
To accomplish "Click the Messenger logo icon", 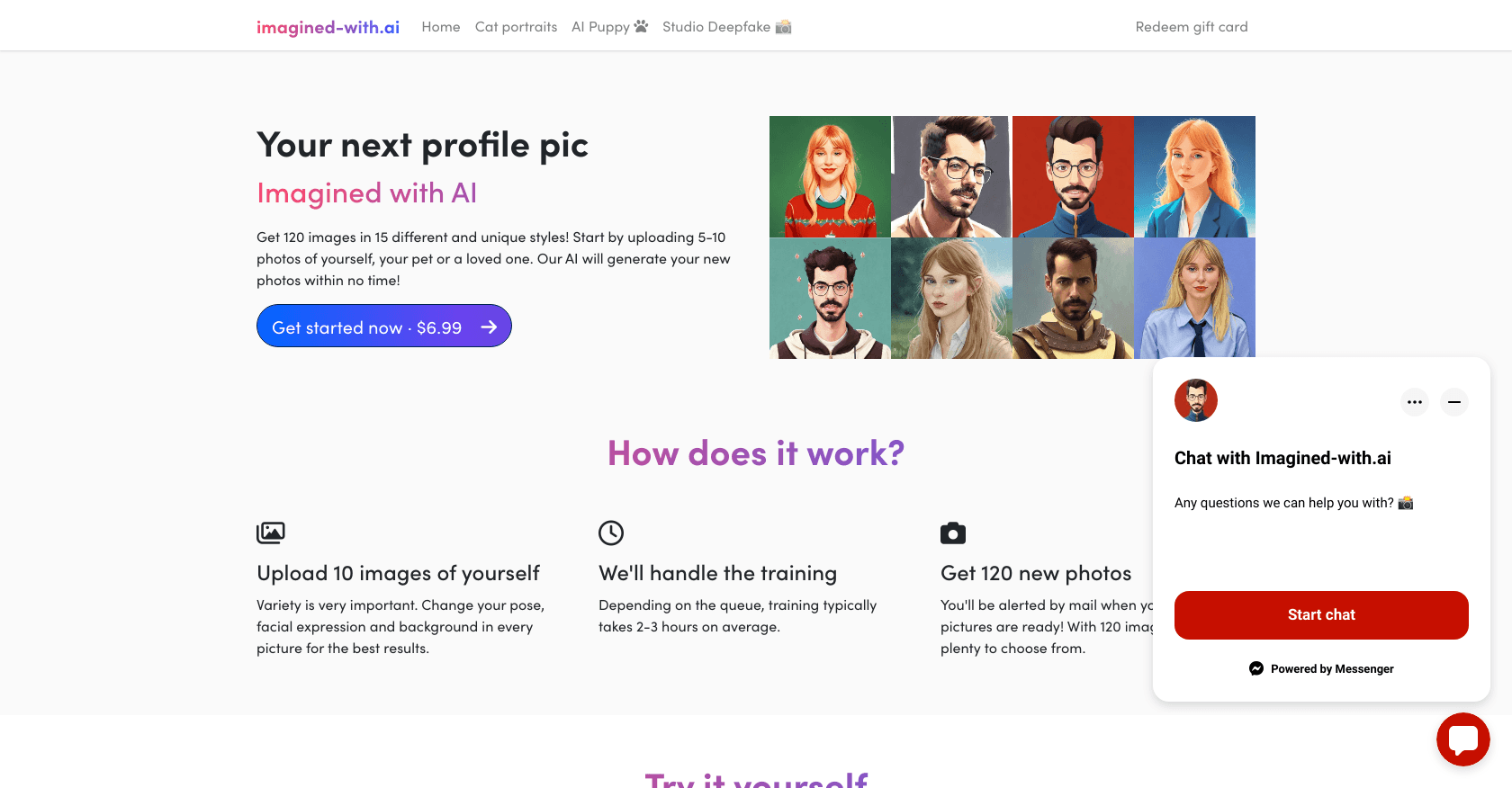I will coord(1256,668).
